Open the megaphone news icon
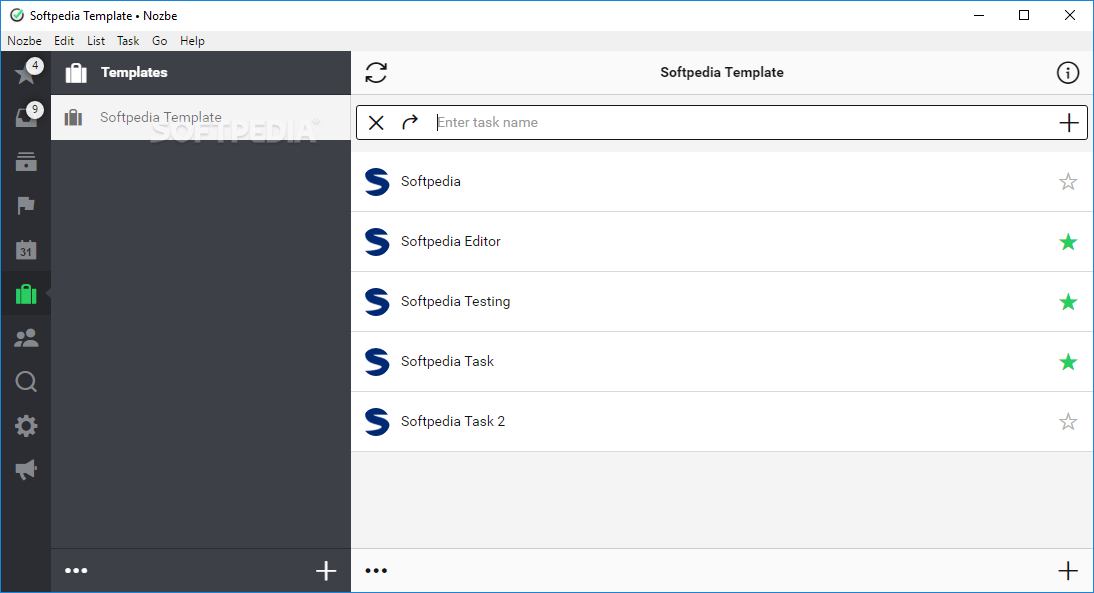 26,469
